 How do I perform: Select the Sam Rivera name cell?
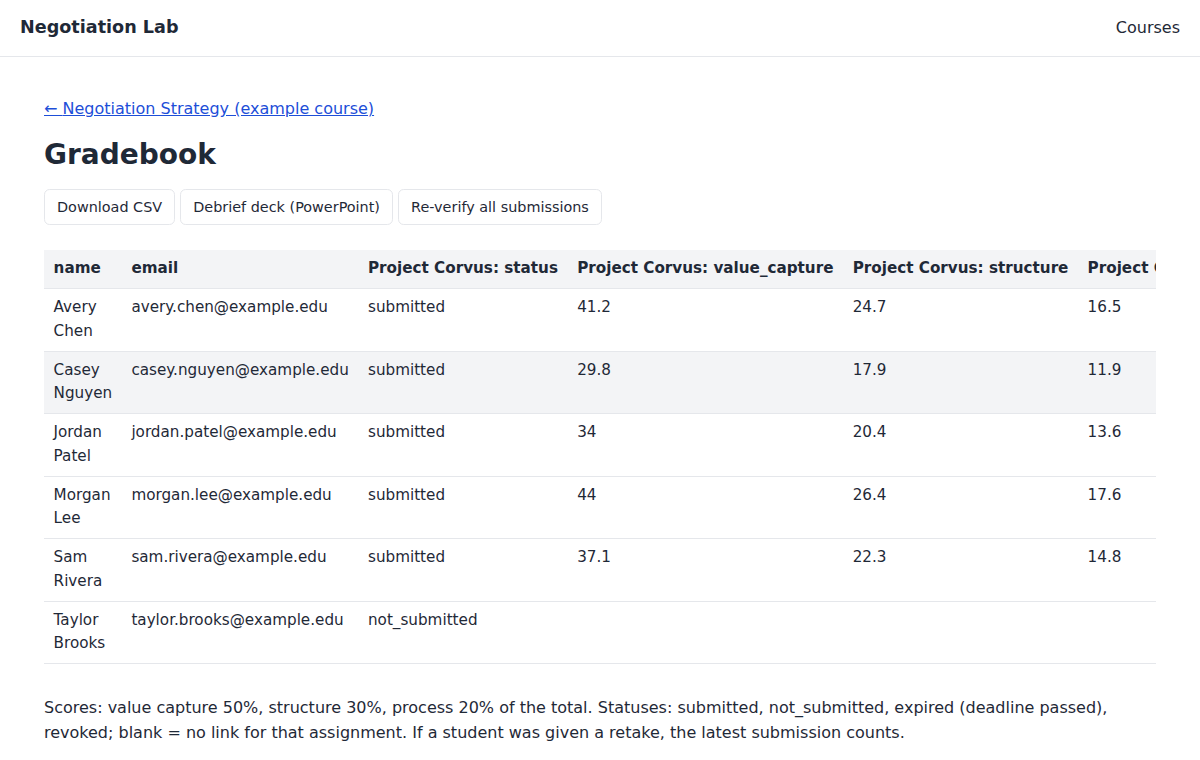click(83, 569)
